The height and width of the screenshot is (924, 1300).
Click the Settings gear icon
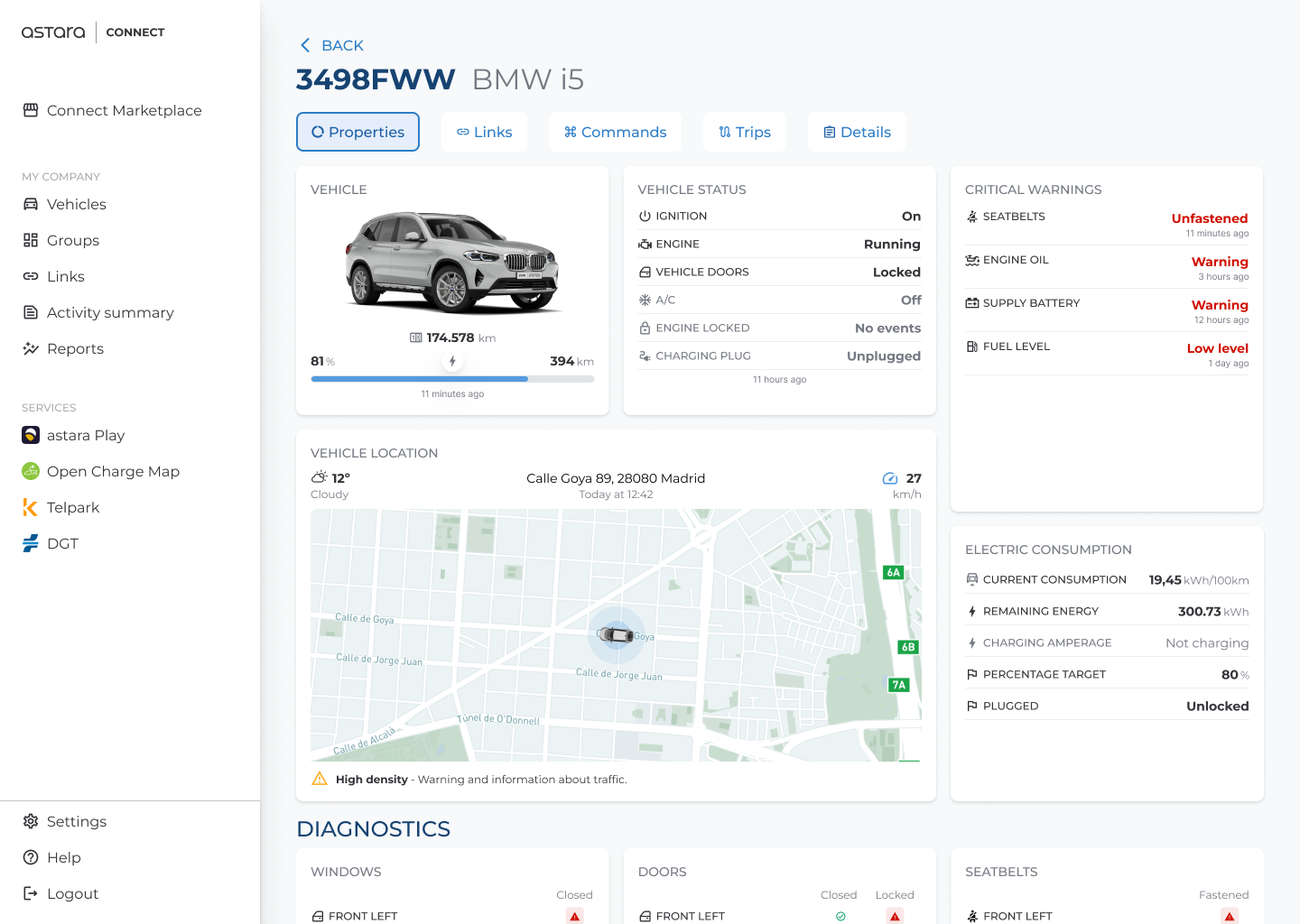[x=31, y=821]
